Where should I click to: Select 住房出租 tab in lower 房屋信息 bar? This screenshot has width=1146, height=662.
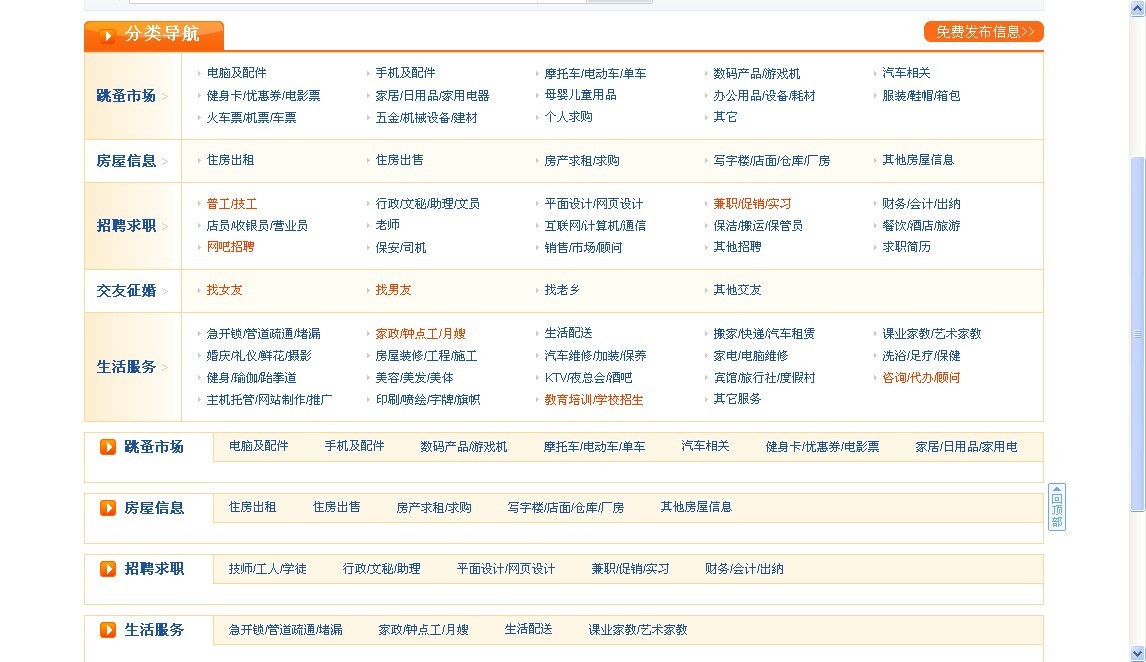pos(252,507)
